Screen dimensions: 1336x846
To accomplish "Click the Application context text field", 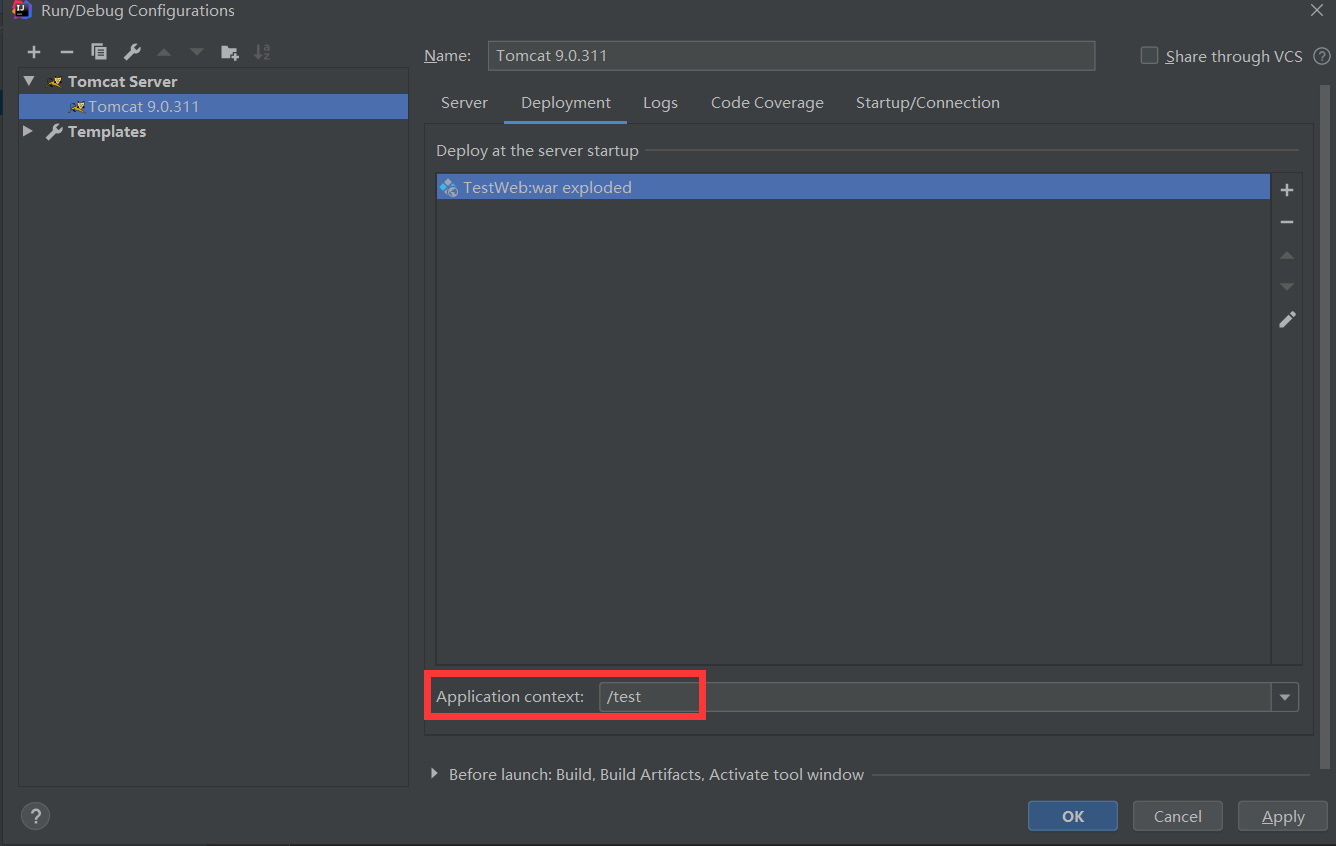I will click(935, 697).
